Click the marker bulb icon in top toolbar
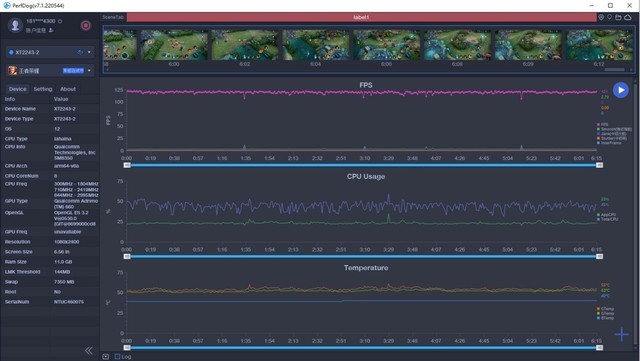Screen dimensions: 640x361 pyautogui.click(x=609, y=17)
